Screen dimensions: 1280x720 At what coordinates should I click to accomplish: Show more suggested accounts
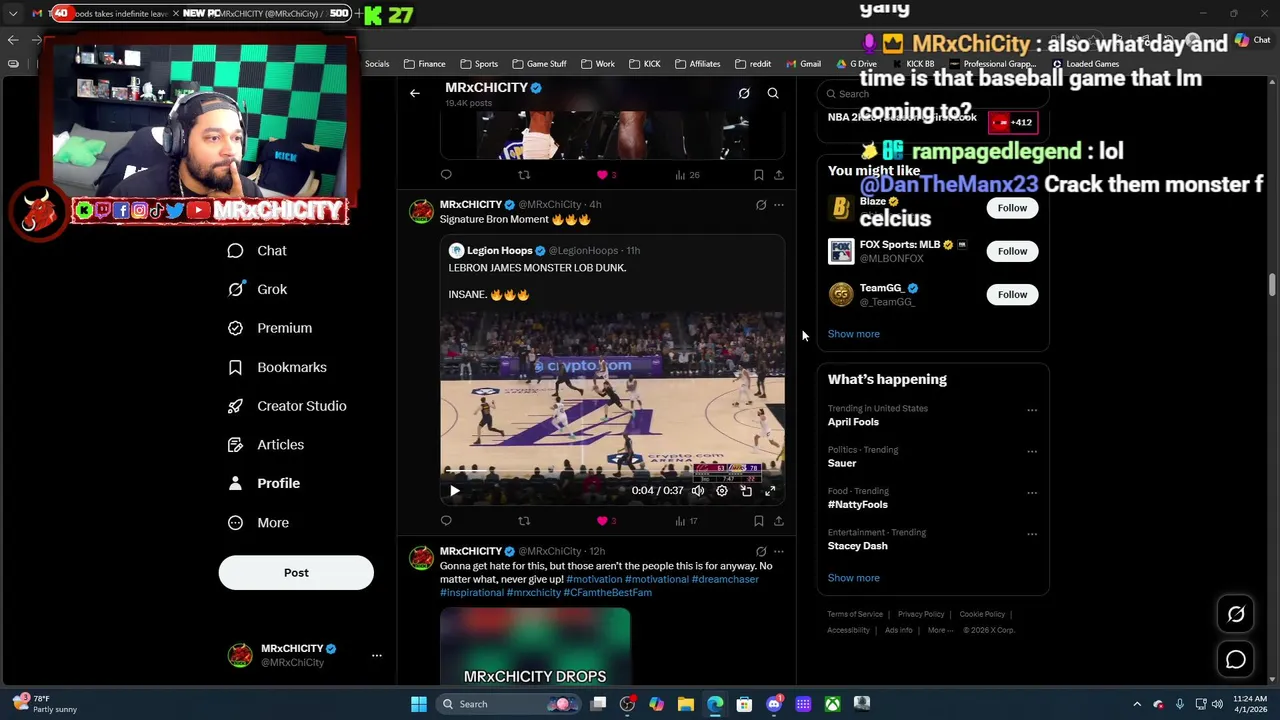[x=854, y=334]
